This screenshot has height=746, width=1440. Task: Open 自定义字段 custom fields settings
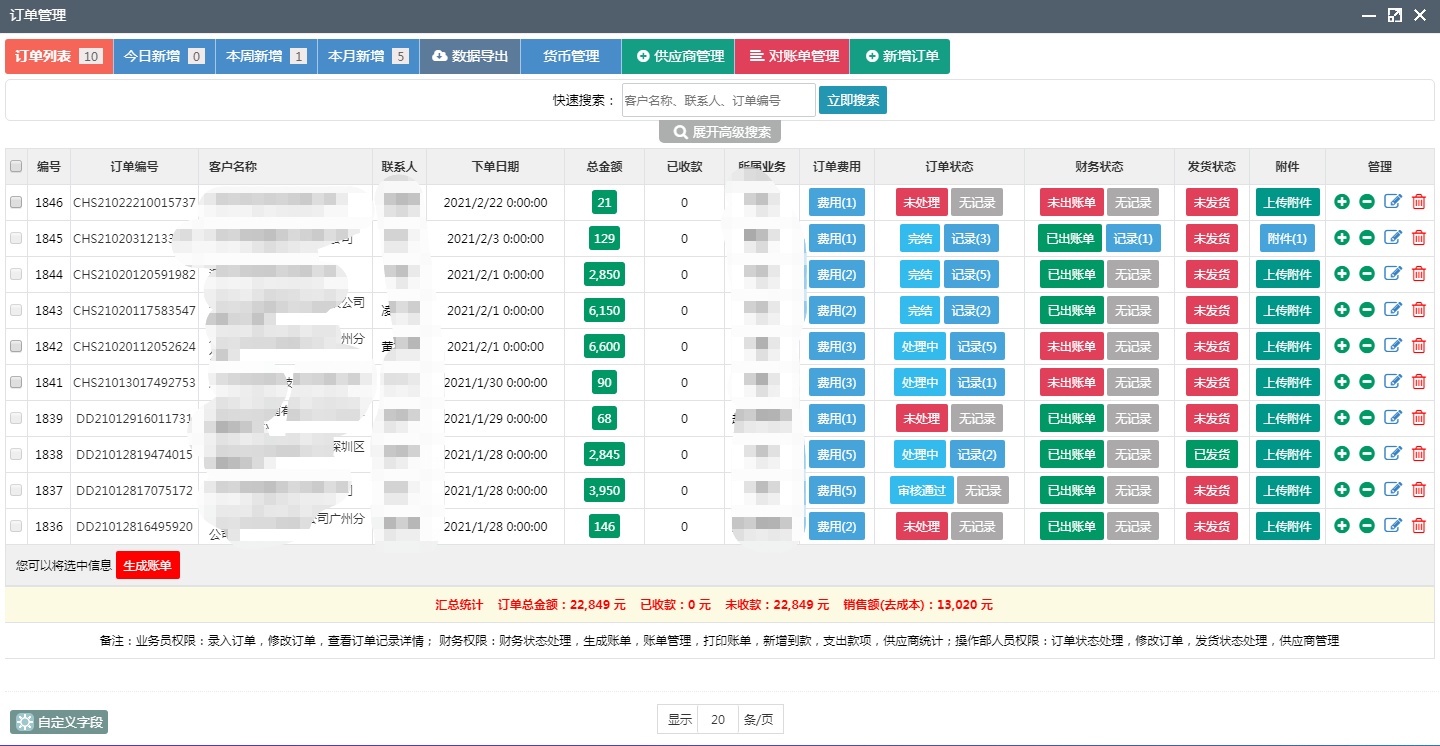pos(59,722)
